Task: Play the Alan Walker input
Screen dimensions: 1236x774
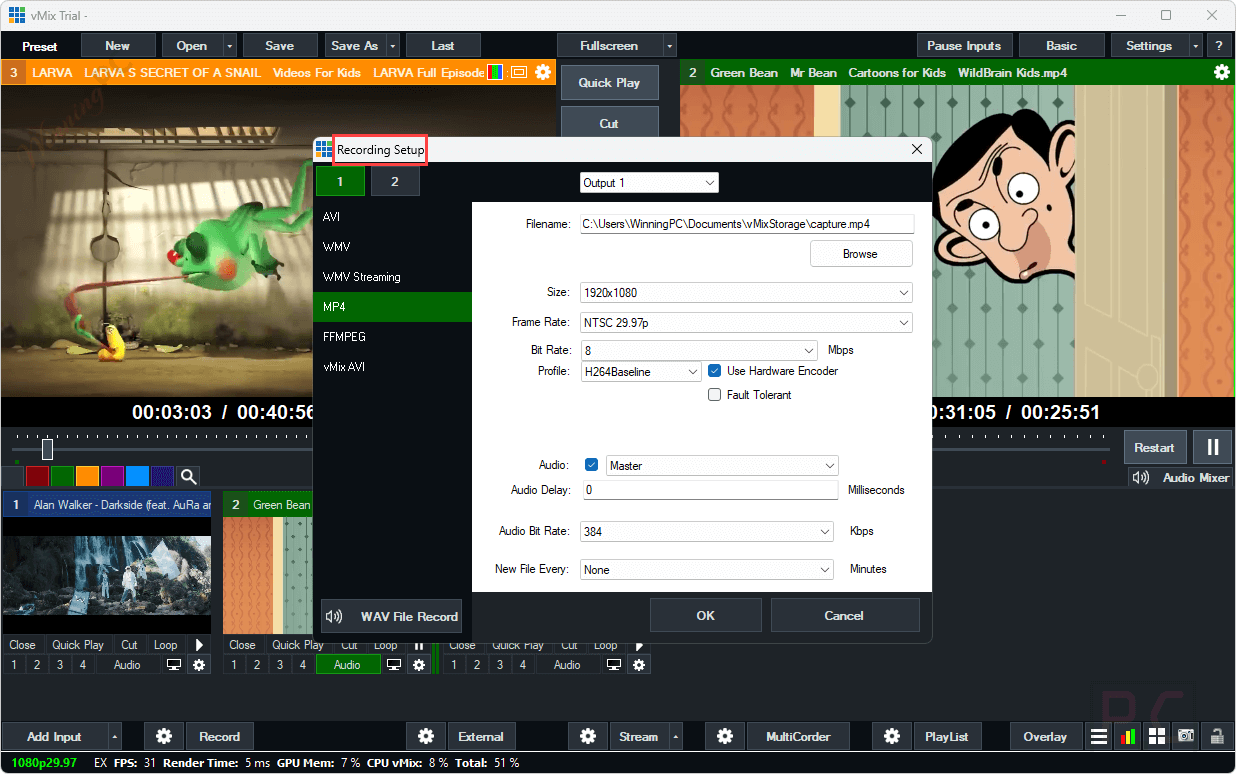Action: pos(198,645)
